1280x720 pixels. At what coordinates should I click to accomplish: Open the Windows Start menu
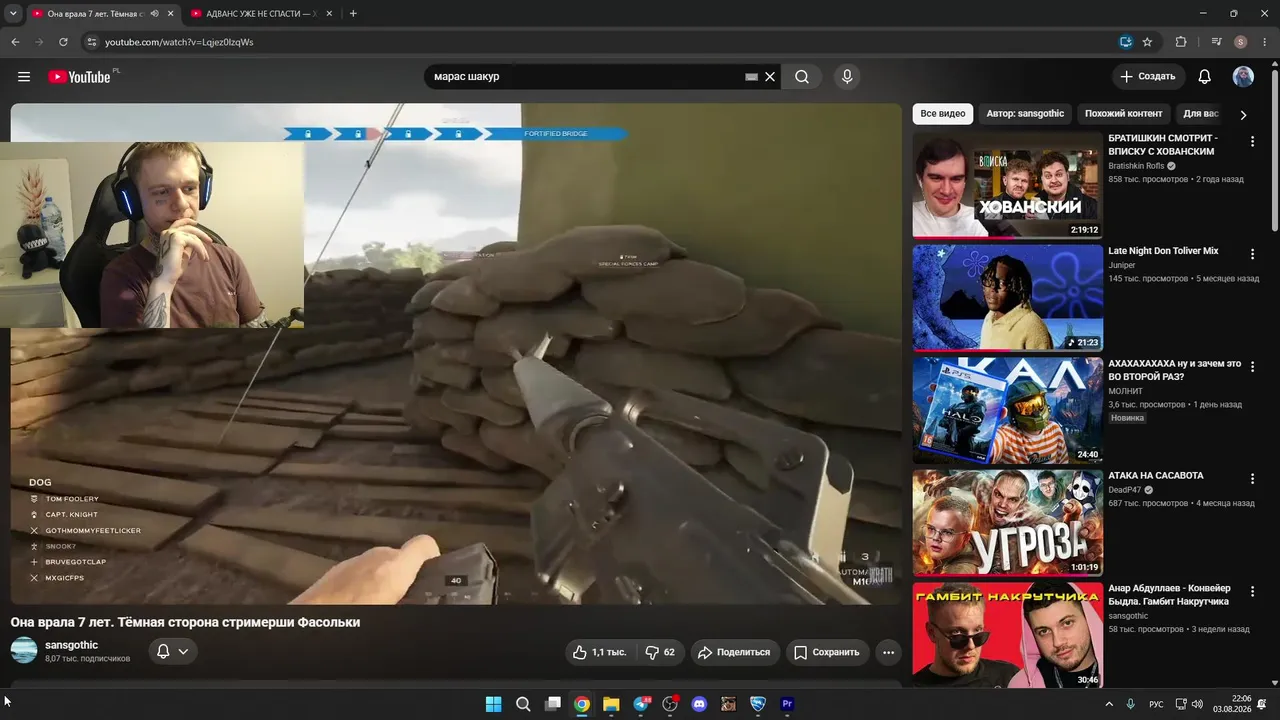pyautogui.click(x=493, y=704)
